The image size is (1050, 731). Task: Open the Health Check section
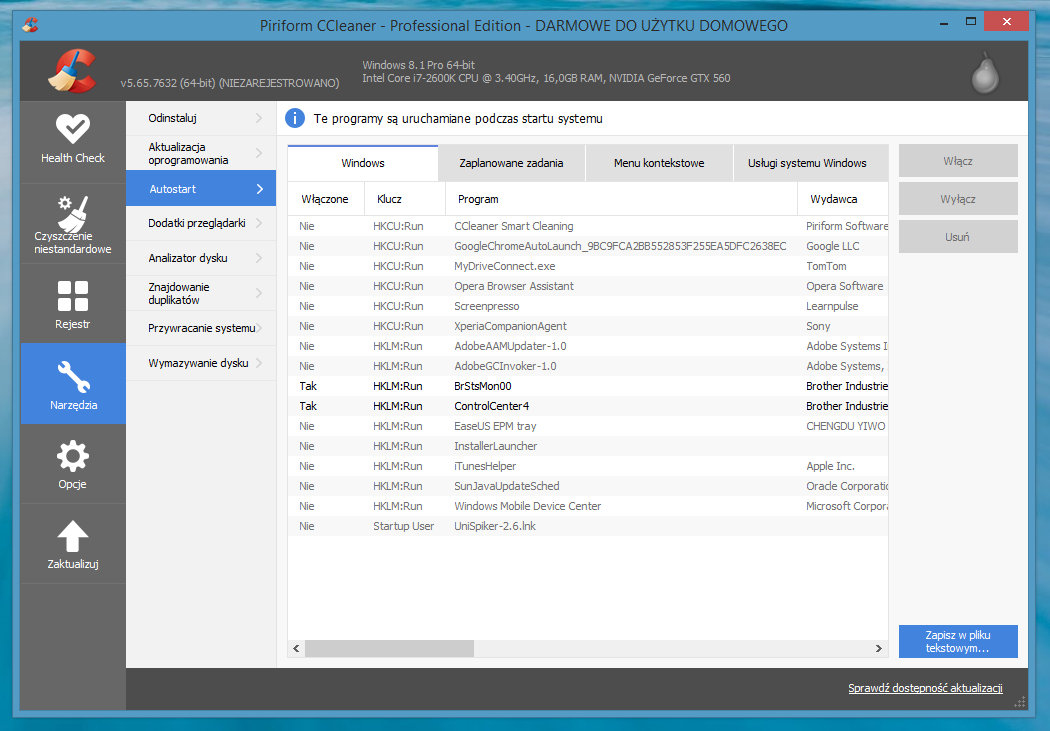73,141
